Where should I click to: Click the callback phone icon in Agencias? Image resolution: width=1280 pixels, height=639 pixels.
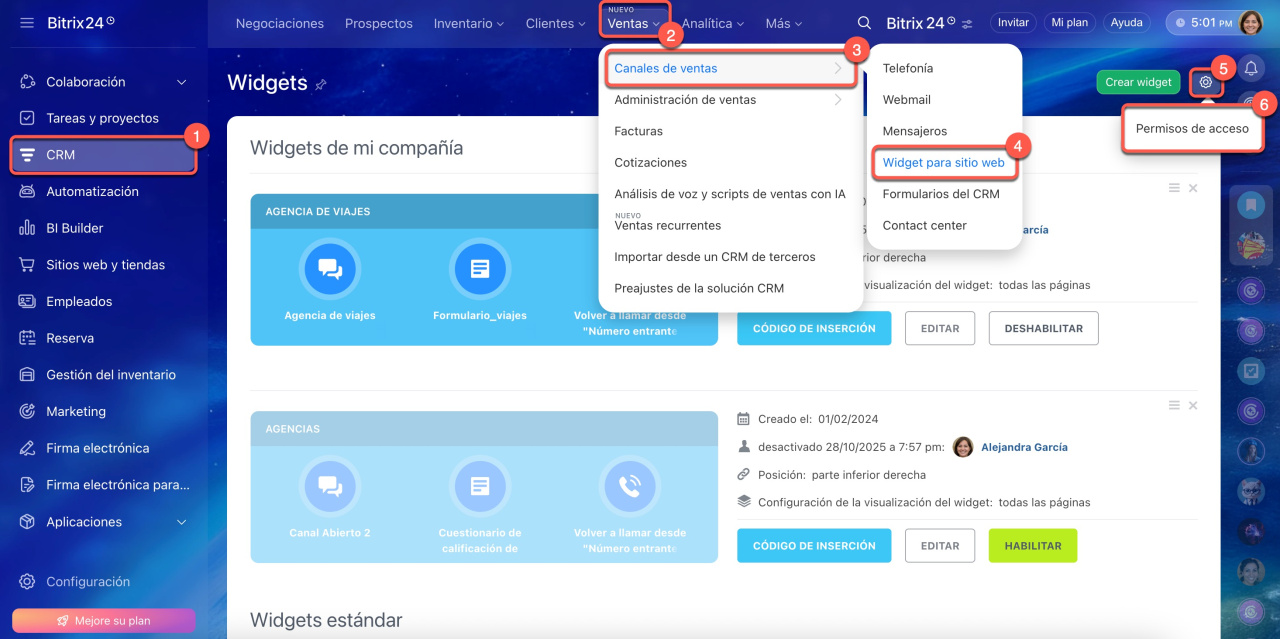point(629,487)
